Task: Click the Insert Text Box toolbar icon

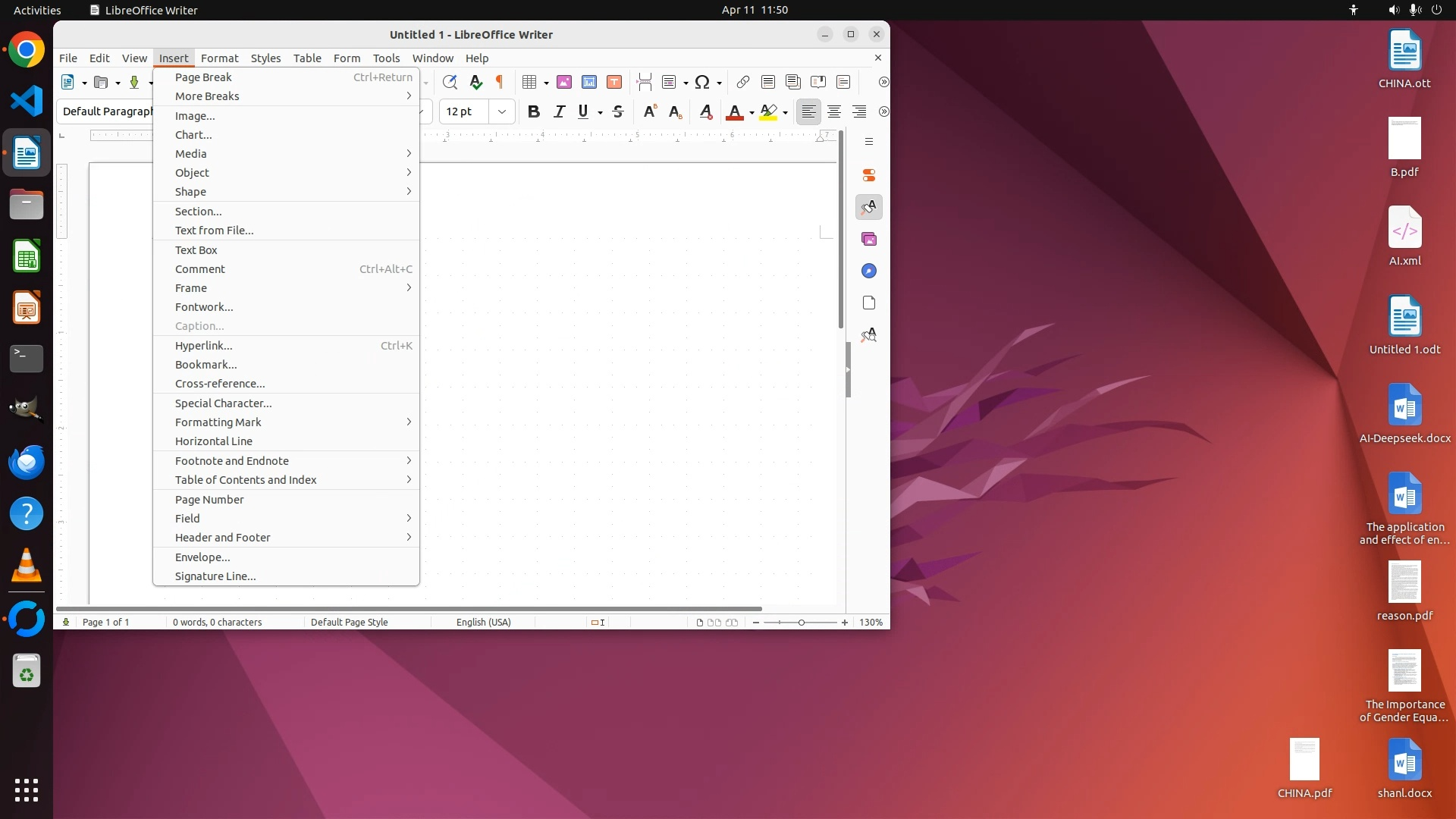Action: [614, 82]
